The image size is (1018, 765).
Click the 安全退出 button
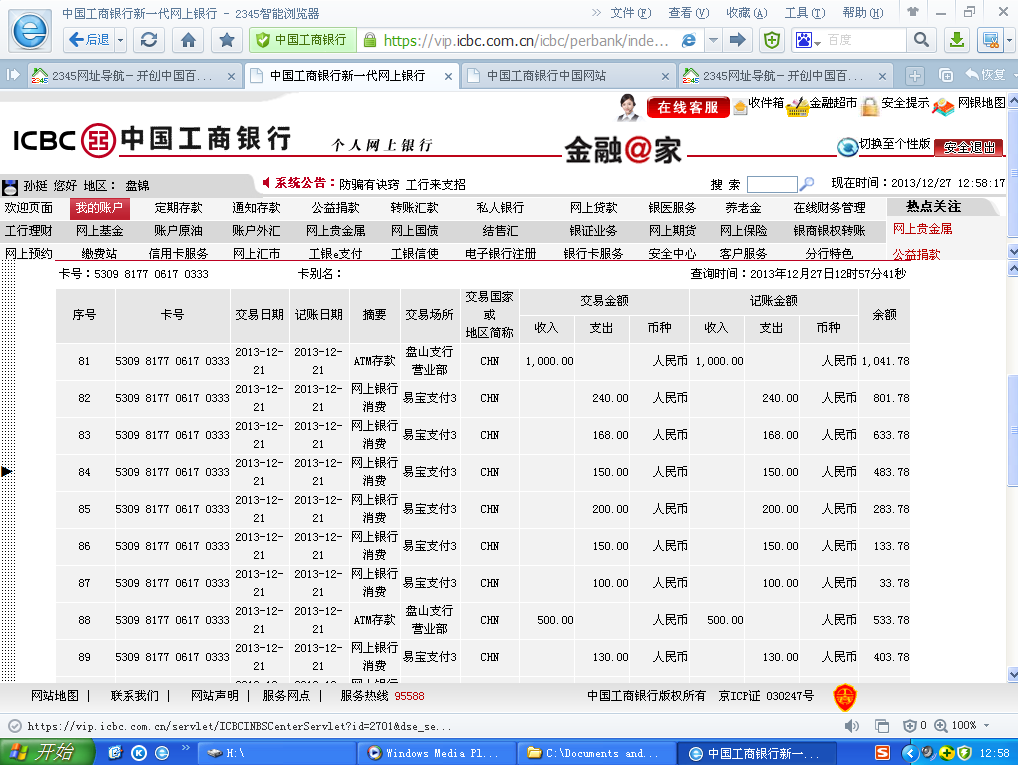(x=968, y=147)
